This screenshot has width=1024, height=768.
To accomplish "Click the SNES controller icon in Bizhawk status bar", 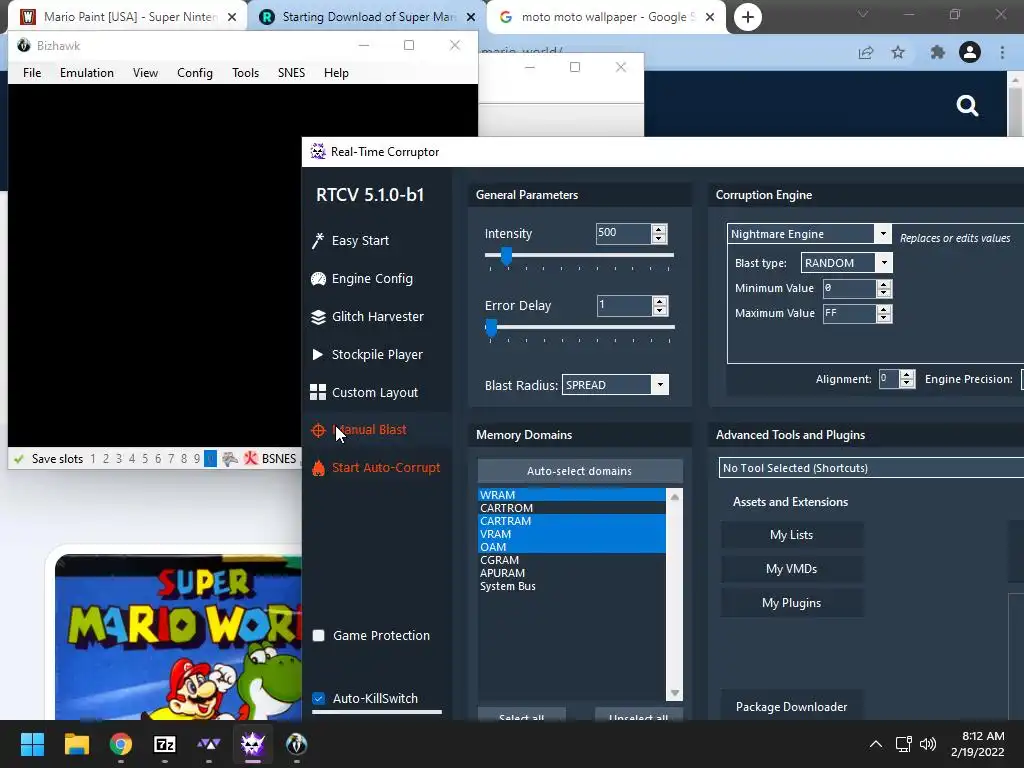I will [x=230, y=459].
